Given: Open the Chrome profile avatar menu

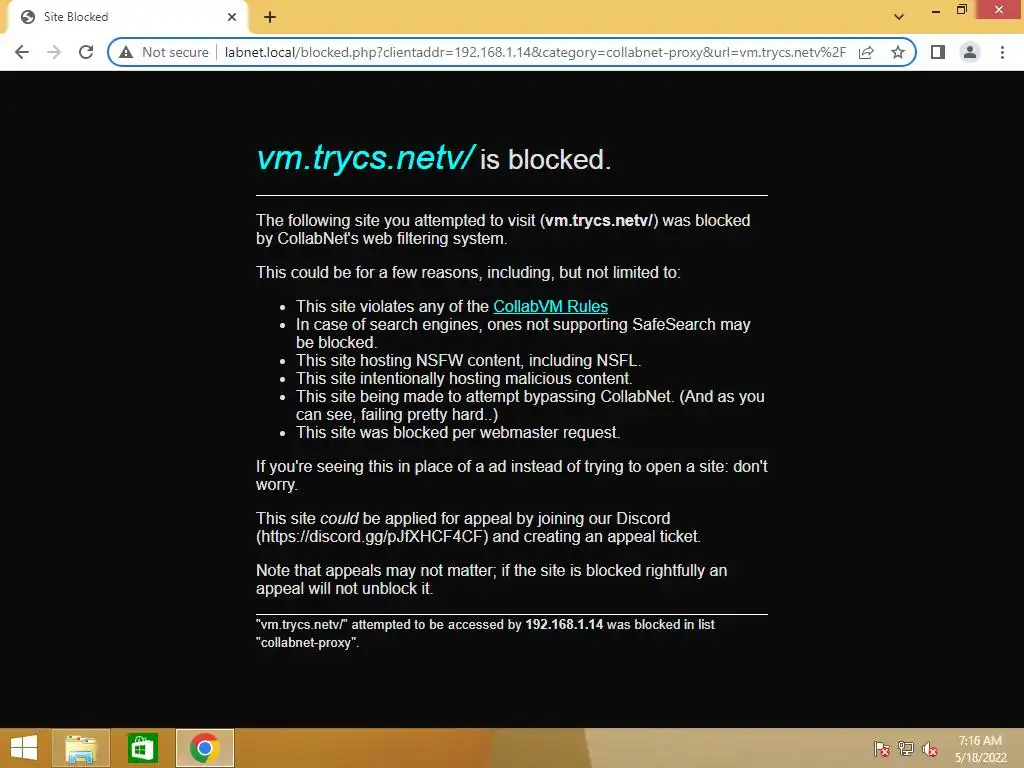Looking at the screenshot, I should pos(970,52).
